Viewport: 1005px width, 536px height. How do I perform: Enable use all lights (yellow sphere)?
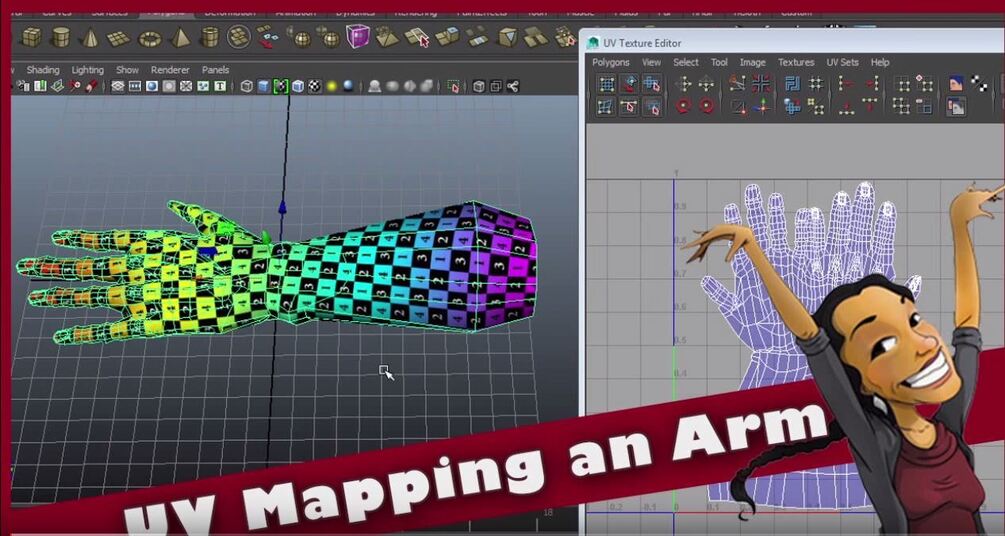332,86
